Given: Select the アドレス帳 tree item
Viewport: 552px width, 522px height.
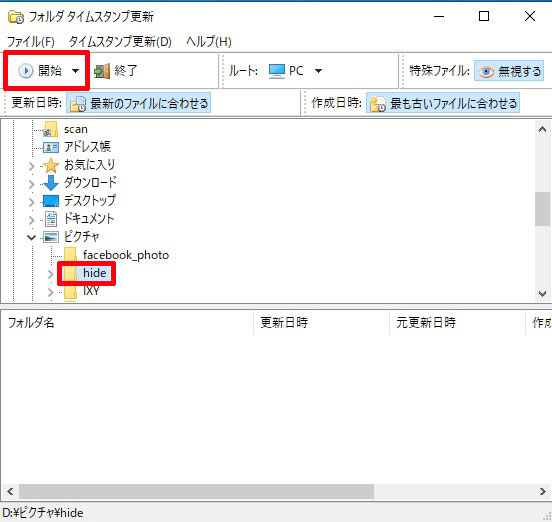Looking at the screenshot, I should tap(87, 147).
